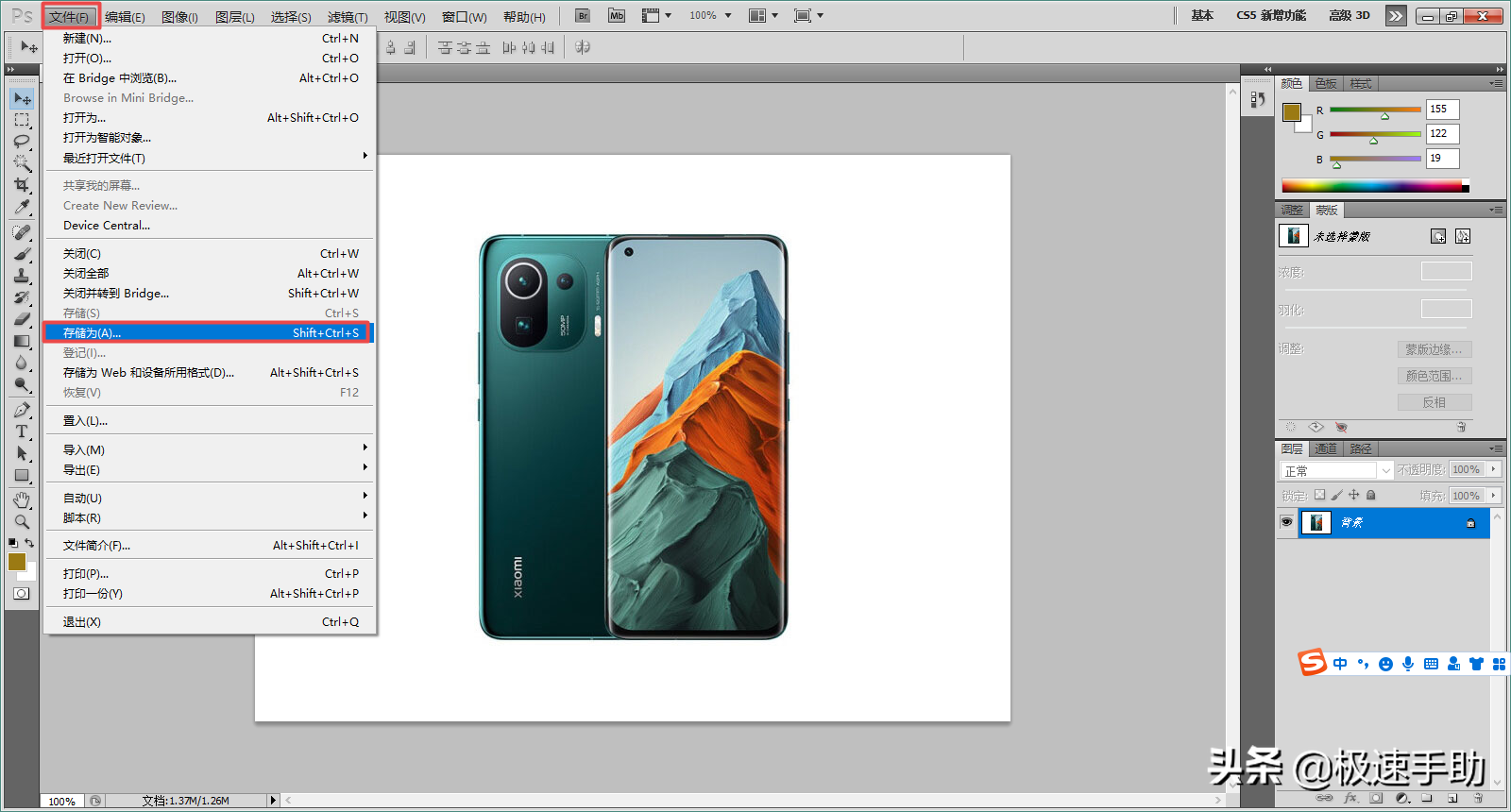1511x812 pixels.
Task: Add a vector mask in Masks panel
Action: [x=1463, y=236]
